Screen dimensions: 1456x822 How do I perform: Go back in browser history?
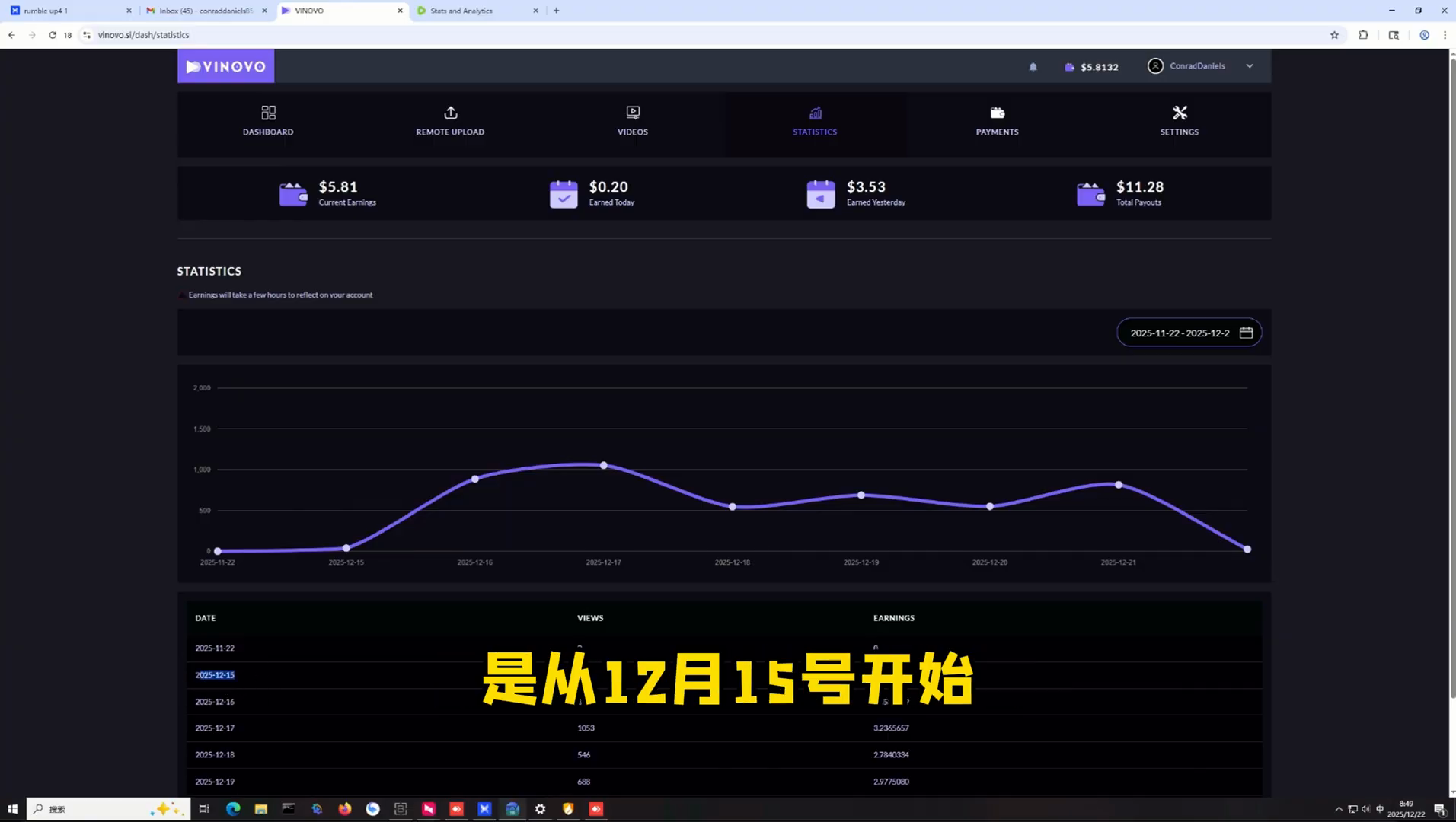tap(11, 35)
